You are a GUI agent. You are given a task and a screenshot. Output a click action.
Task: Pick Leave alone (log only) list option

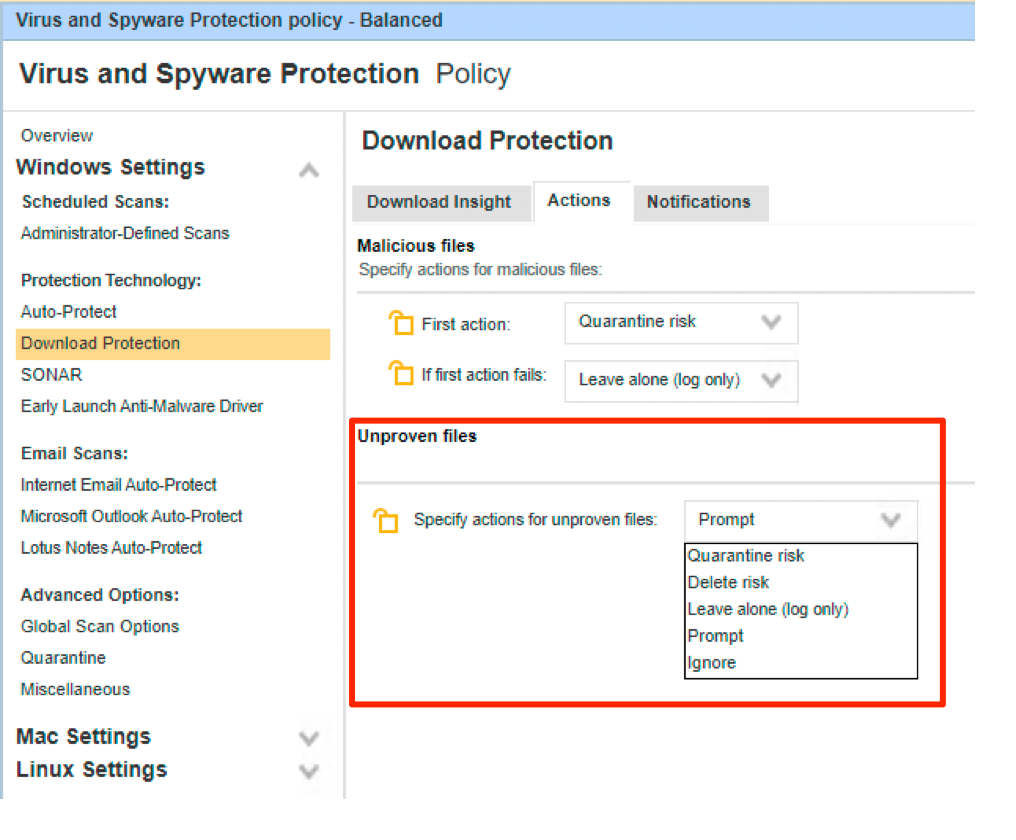(x=768, y=609)
